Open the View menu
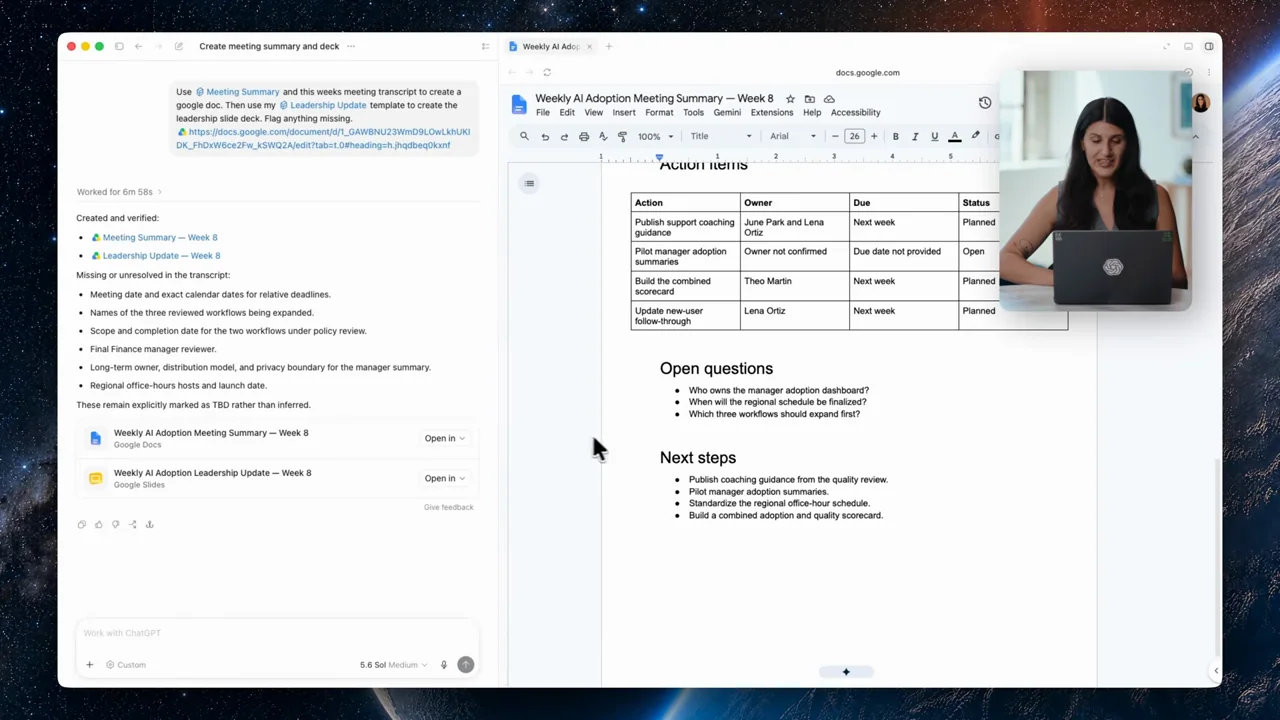 pos(593,113)
